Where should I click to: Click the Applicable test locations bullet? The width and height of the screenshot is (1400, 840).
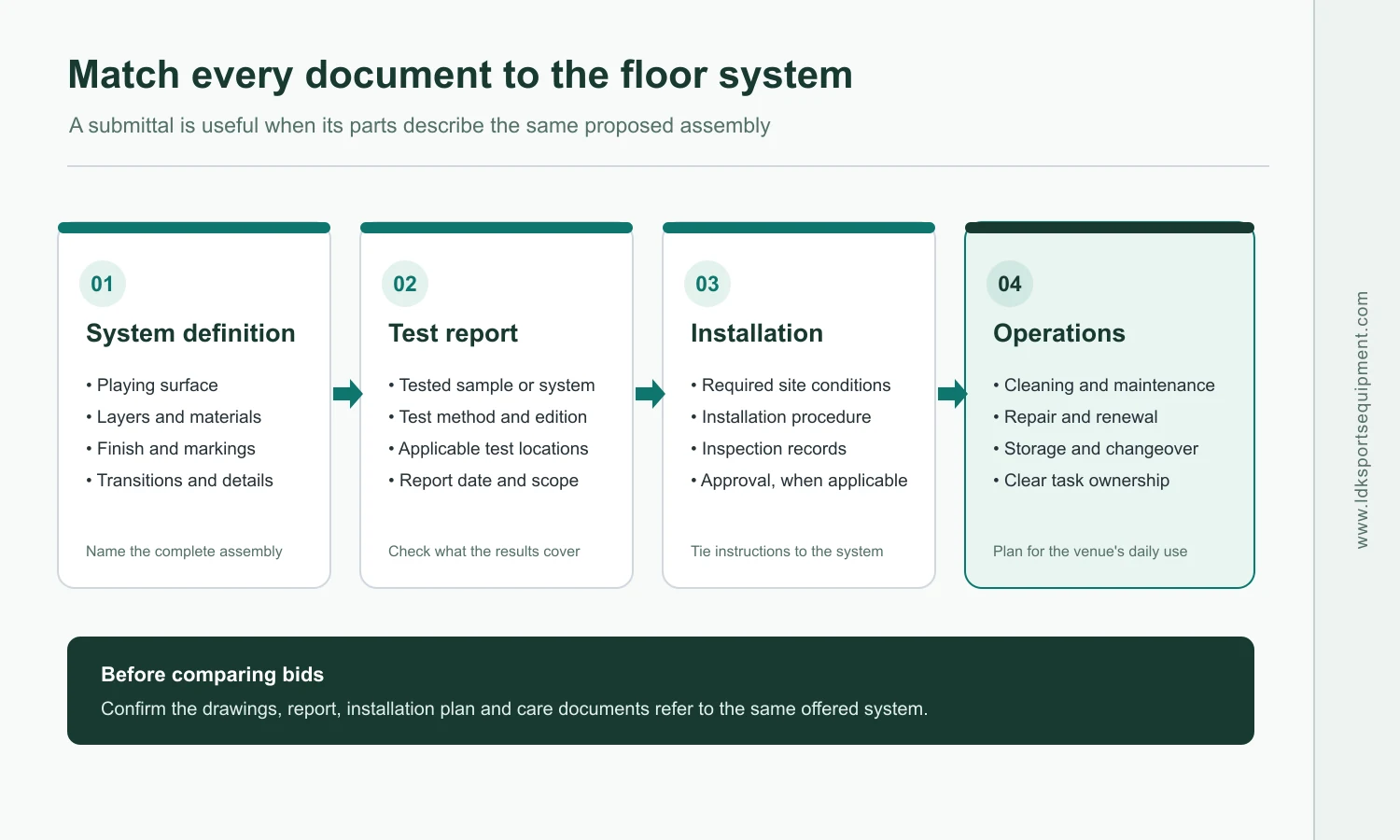488,449
